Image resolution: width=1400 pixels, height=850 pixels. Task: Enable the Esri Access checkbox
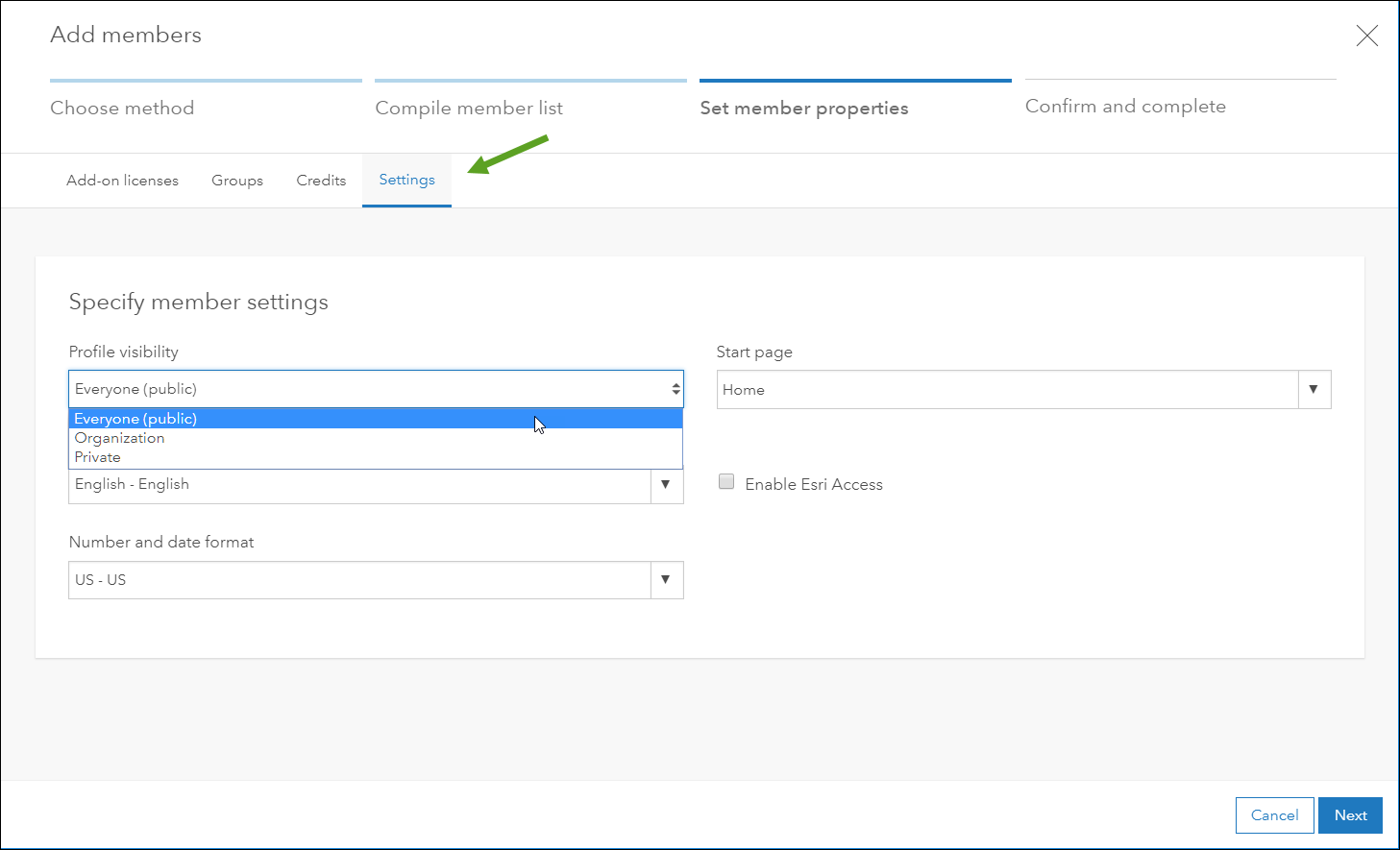coord(726,482)
